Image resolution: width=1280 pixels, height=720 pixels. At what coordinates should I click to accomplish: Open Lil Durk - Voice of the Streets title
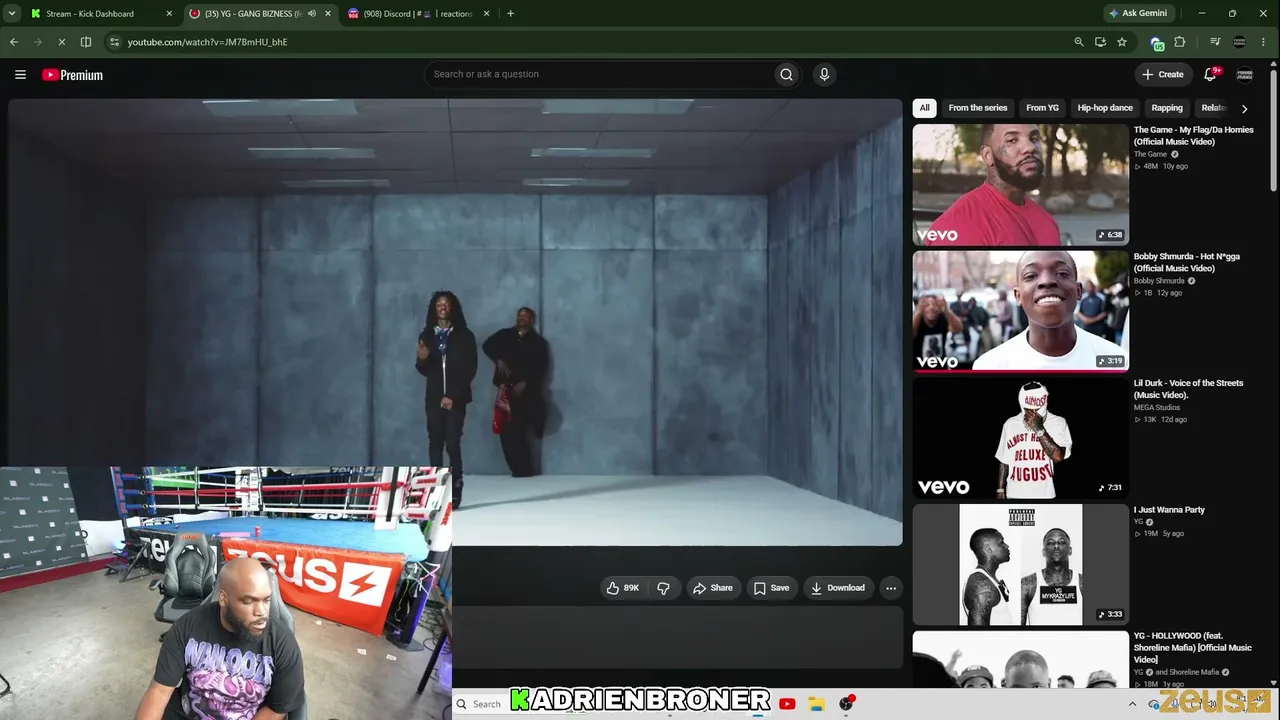pyautogui.click(x=1189, y=389)
